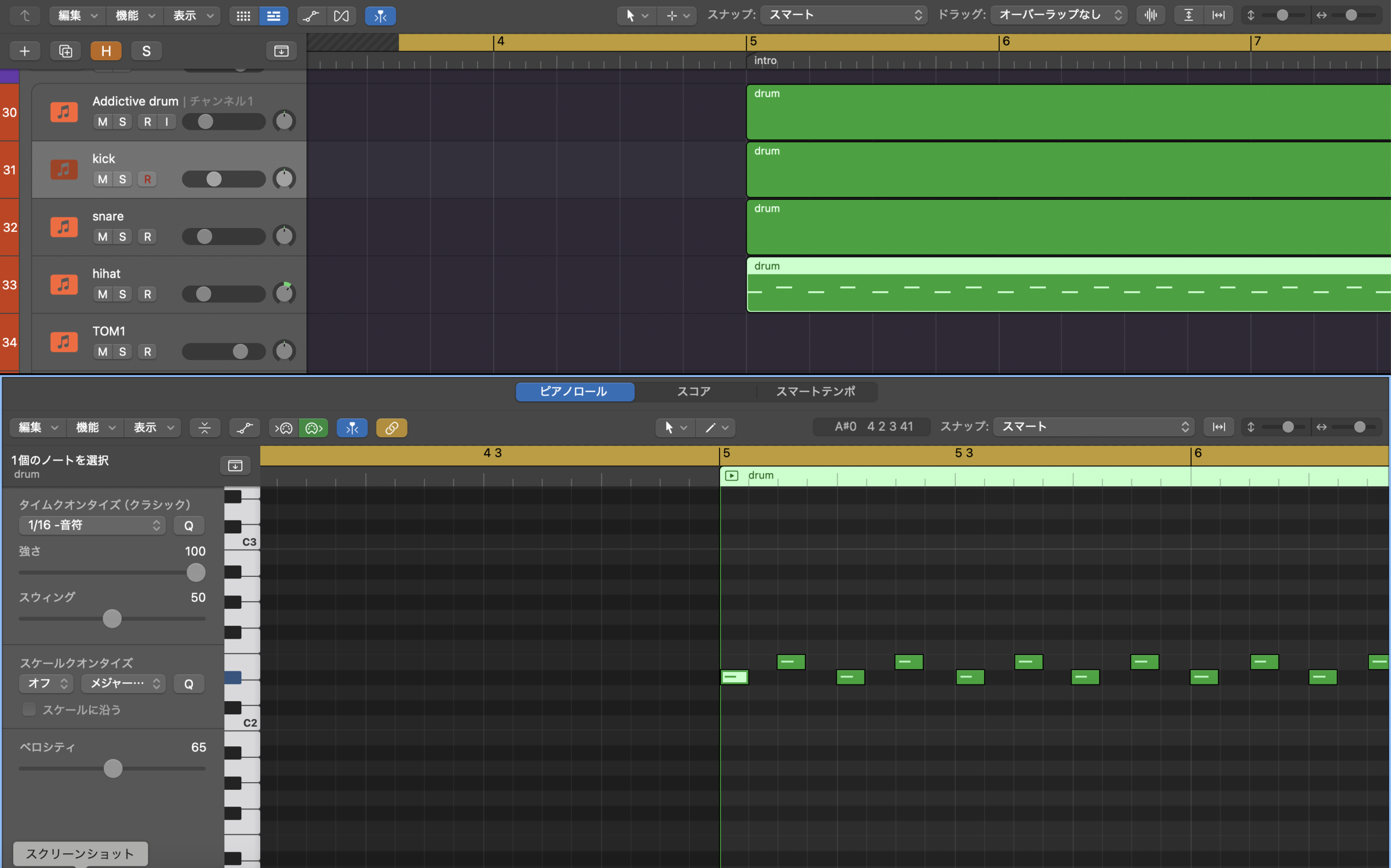
Task: Toggle MIDI In button in piano roll
Action: coord(284,427)
